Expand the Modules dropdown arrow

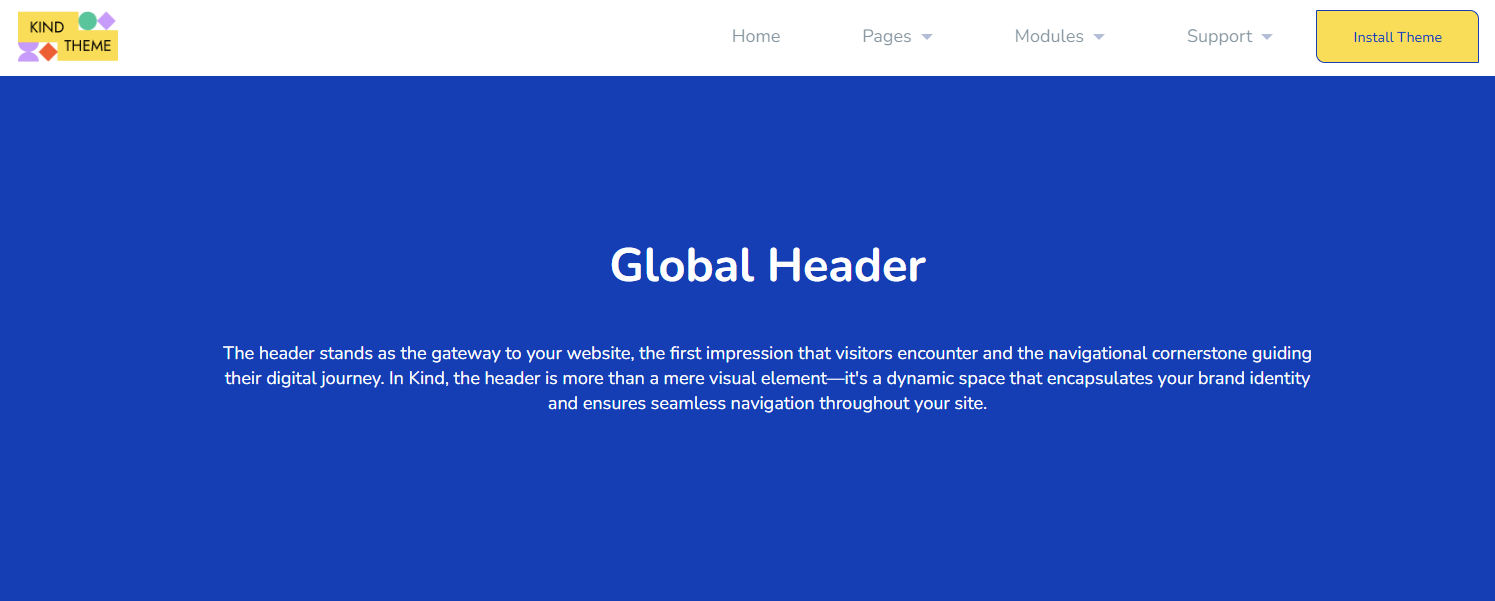pyautogui.click(x=1099, y=37)
